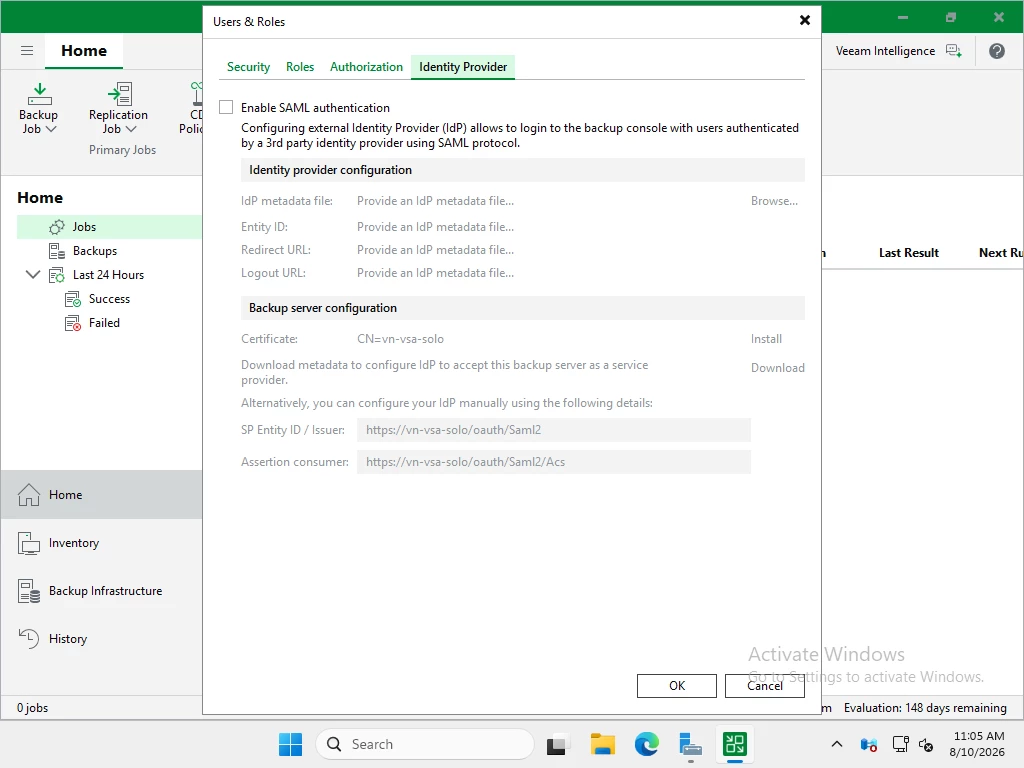Click the Success status icon
Viewport: 1024px width, 768px height.
(73, 299)
